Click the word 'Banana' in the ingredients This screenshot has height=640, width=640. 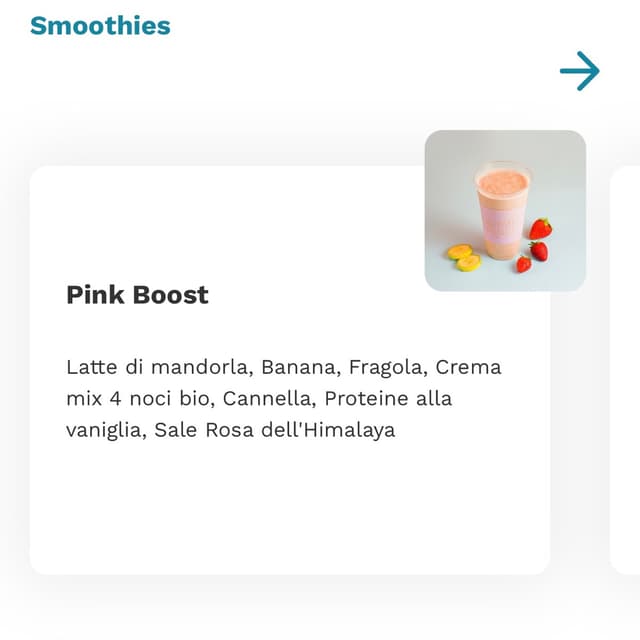(298, 367)
